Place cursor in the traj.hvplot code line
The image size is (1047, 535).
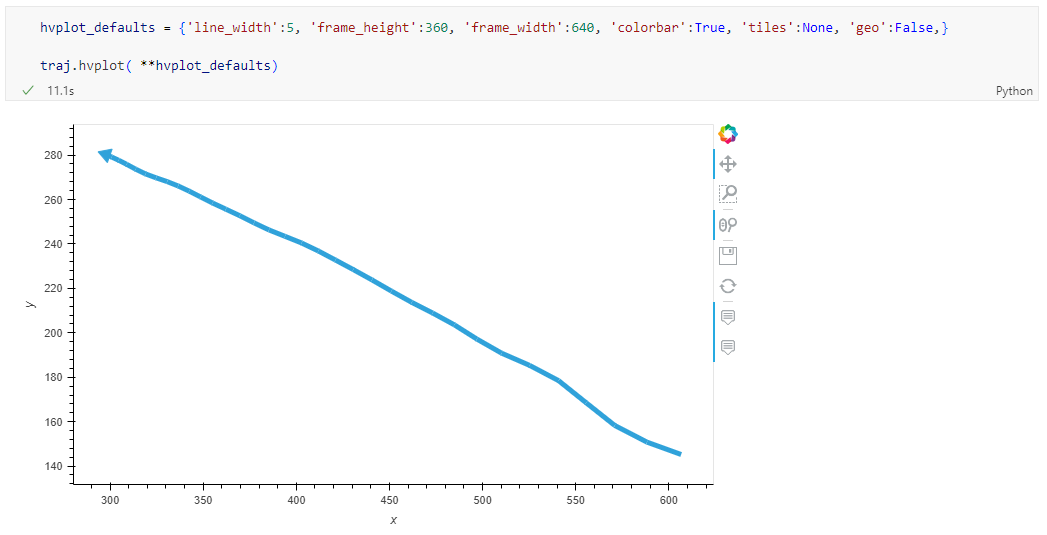[159, 66]
